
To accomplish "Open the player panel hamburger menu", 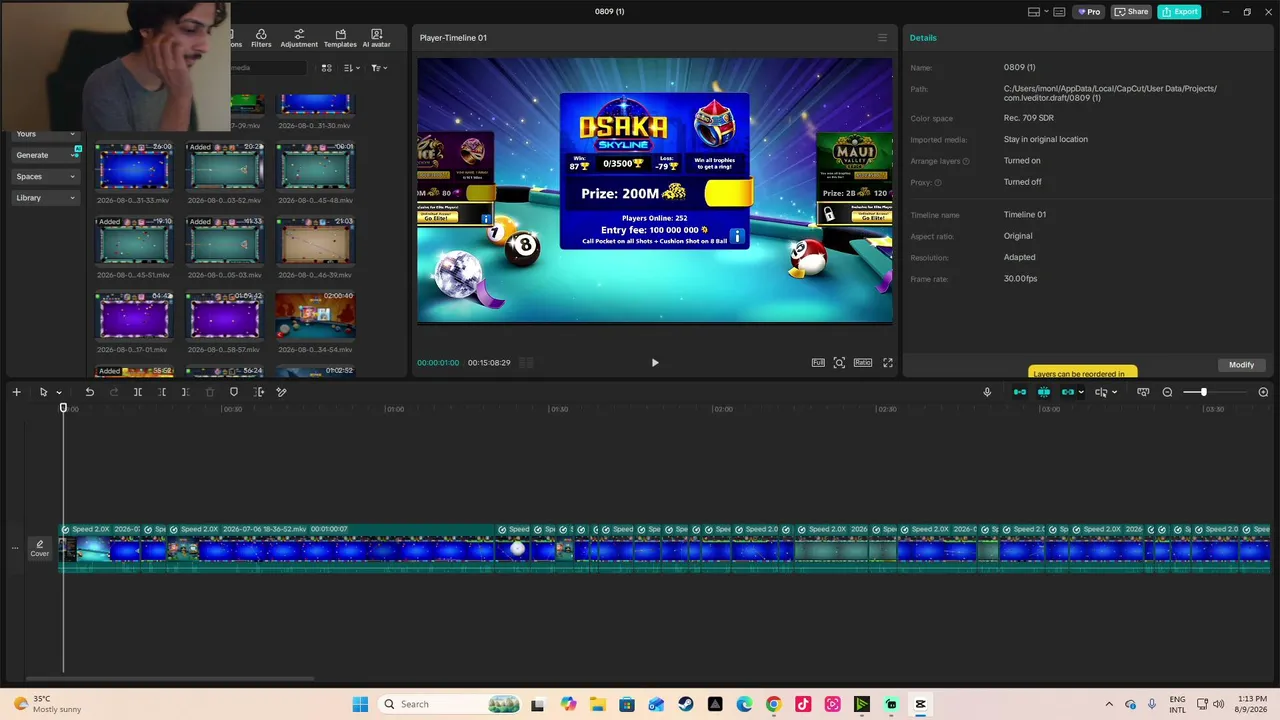I will [x=882, y=38].
